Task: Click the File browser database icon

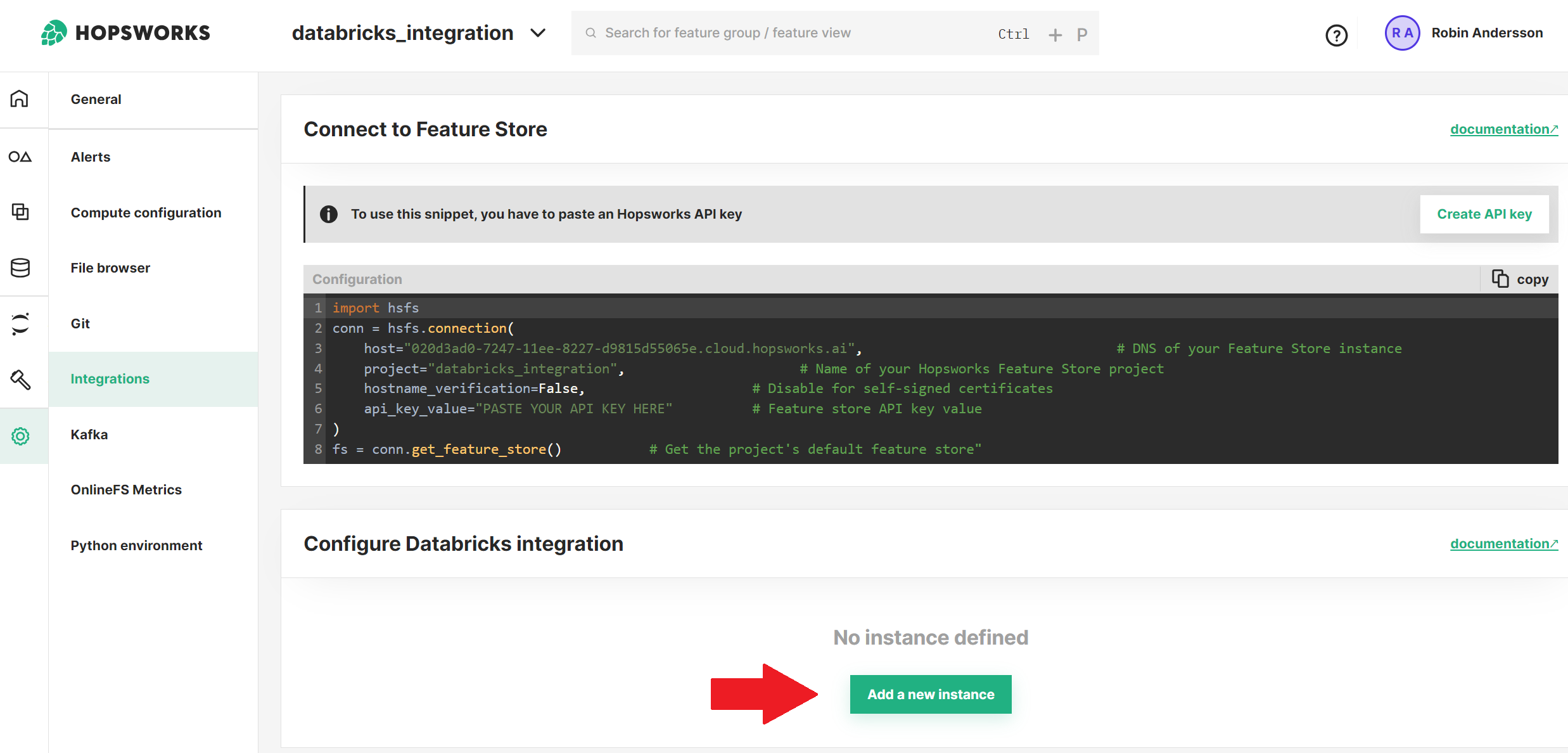Action: tap(20, 267)
